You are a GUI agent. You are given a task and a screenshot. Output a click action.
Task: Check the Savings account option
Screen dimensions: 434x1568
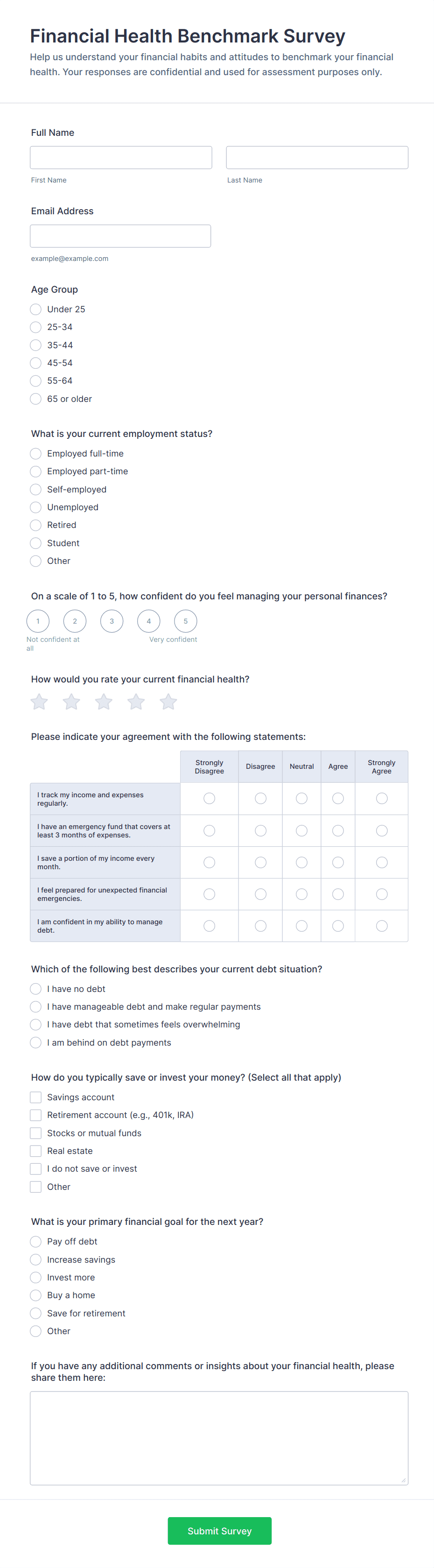coord(36,1097)
